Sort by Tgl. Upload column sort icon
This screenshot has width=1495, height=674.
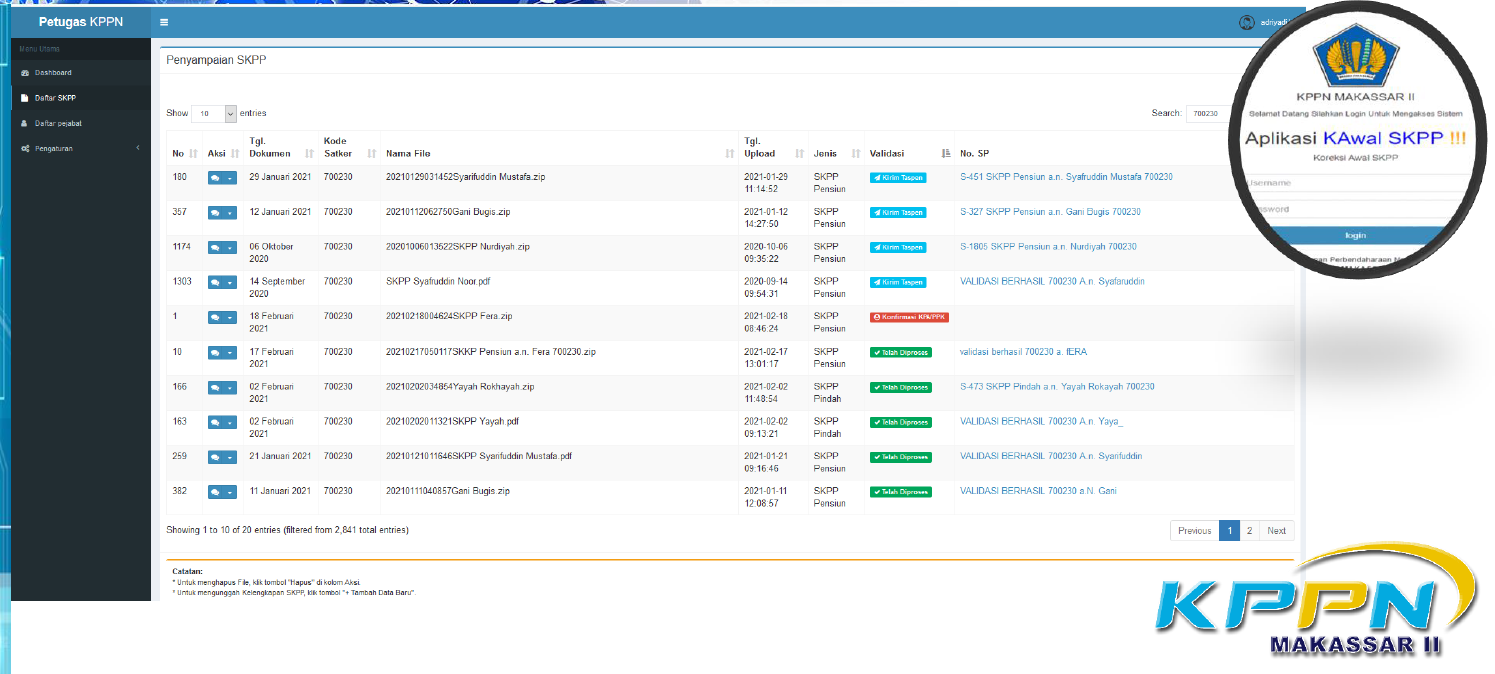[x=799, y=154]
